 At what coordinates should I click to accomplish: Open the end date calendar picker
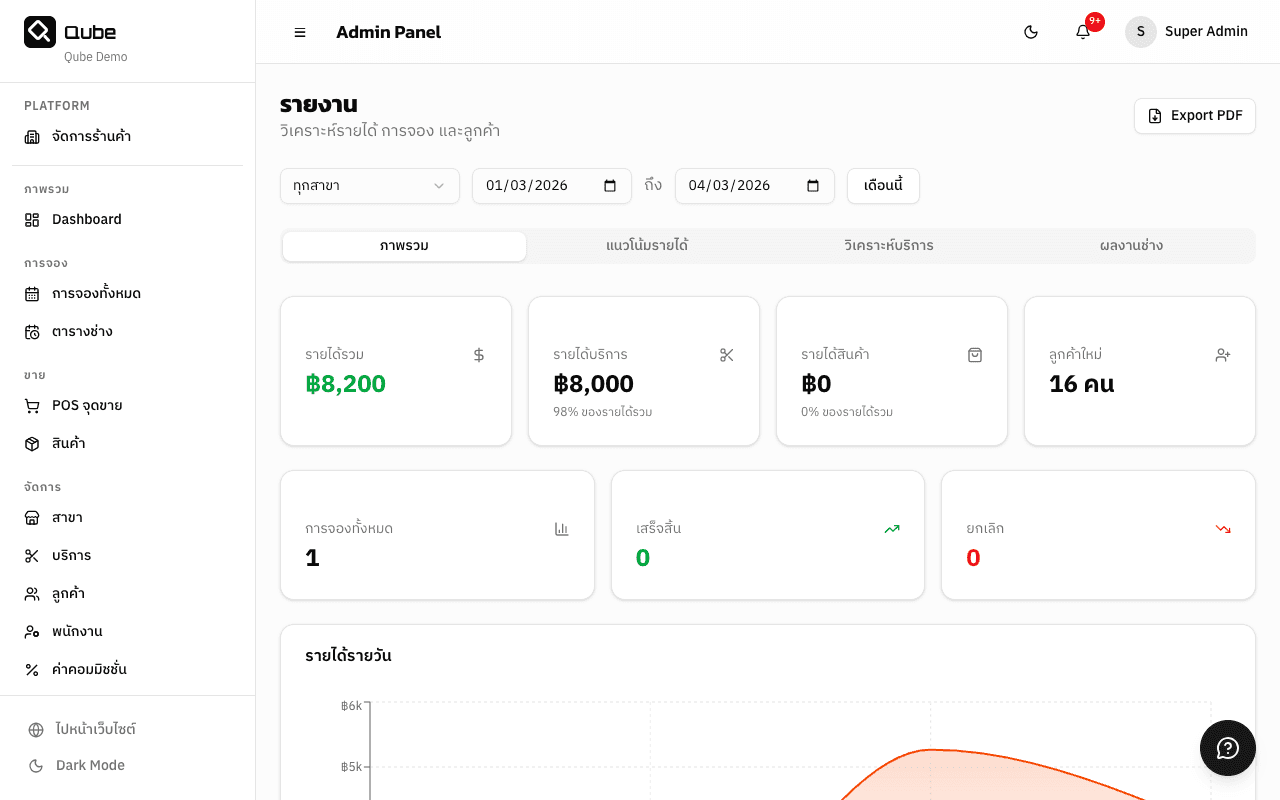(813, 186)
